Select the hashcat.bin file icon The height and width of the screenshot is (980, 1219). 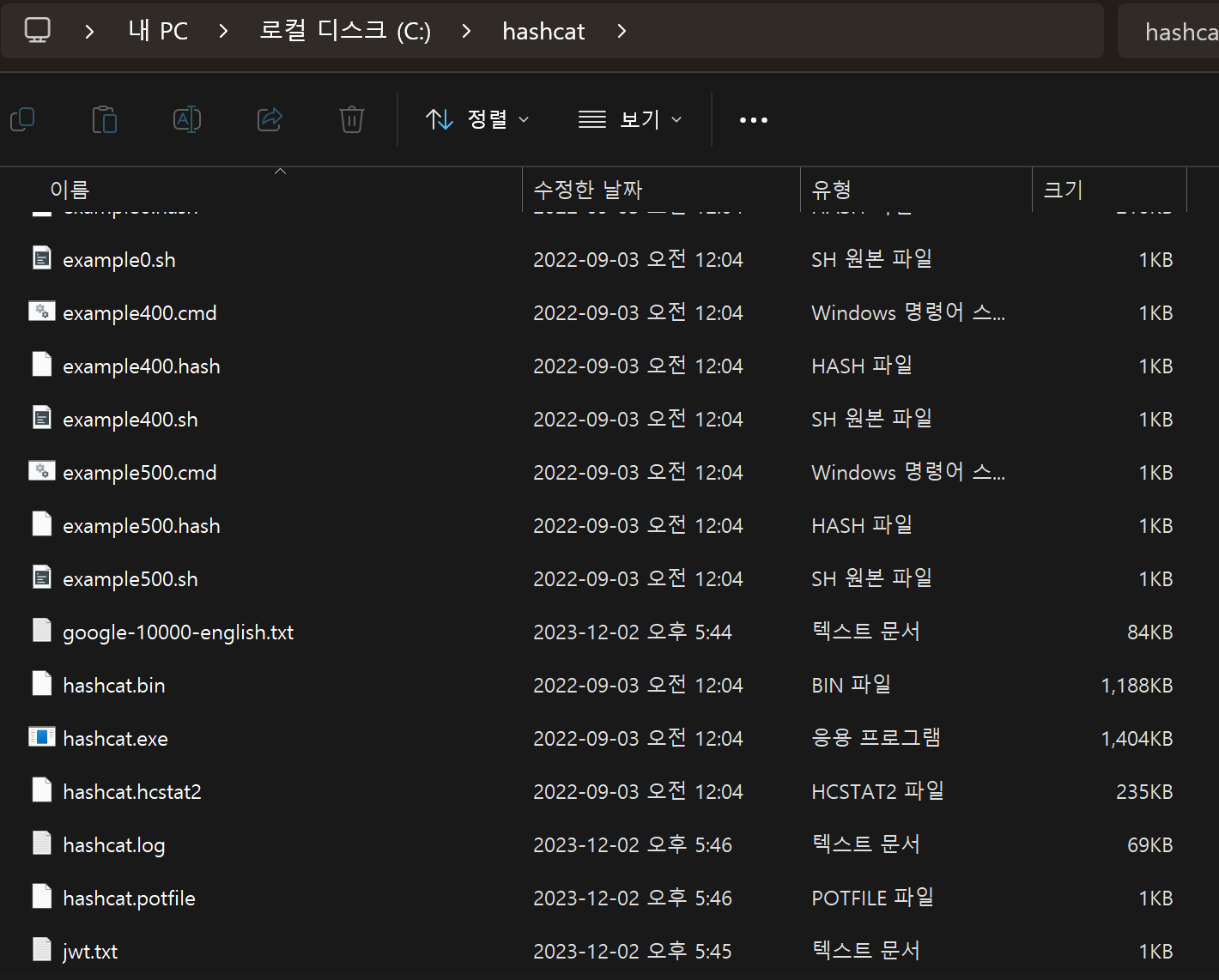tap(42, 683)
